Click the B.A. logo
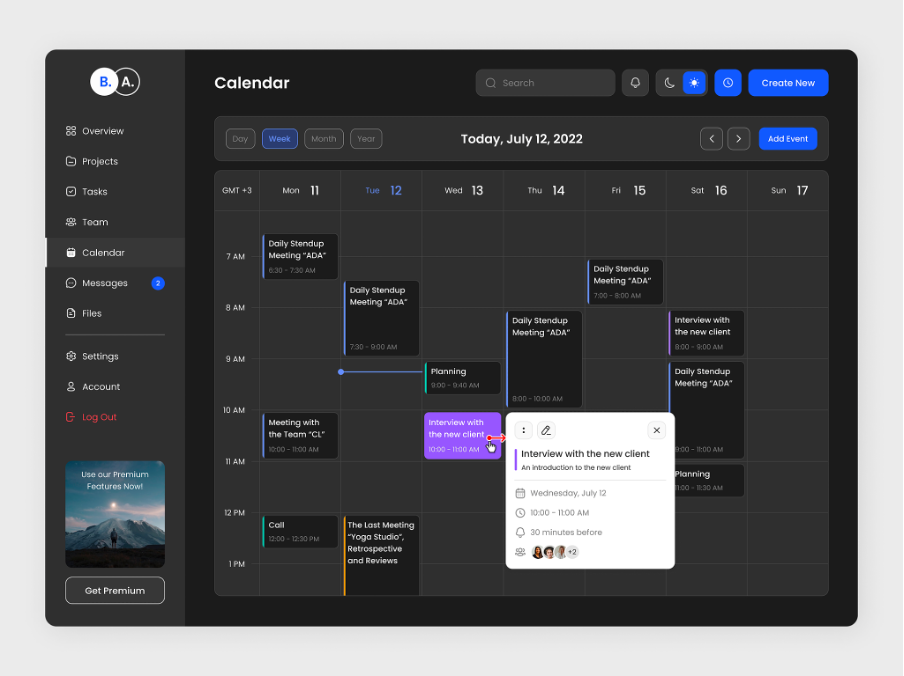The height and width of the screenshot is (676, 904). coord(115,82)
